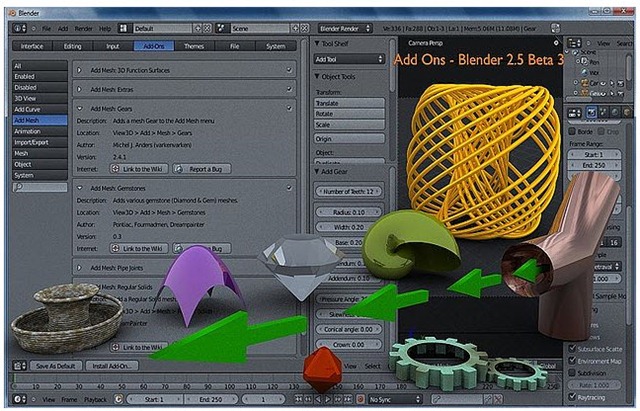Disable the Add Mesh: Gears add-on checkbox

coord(289,109)
